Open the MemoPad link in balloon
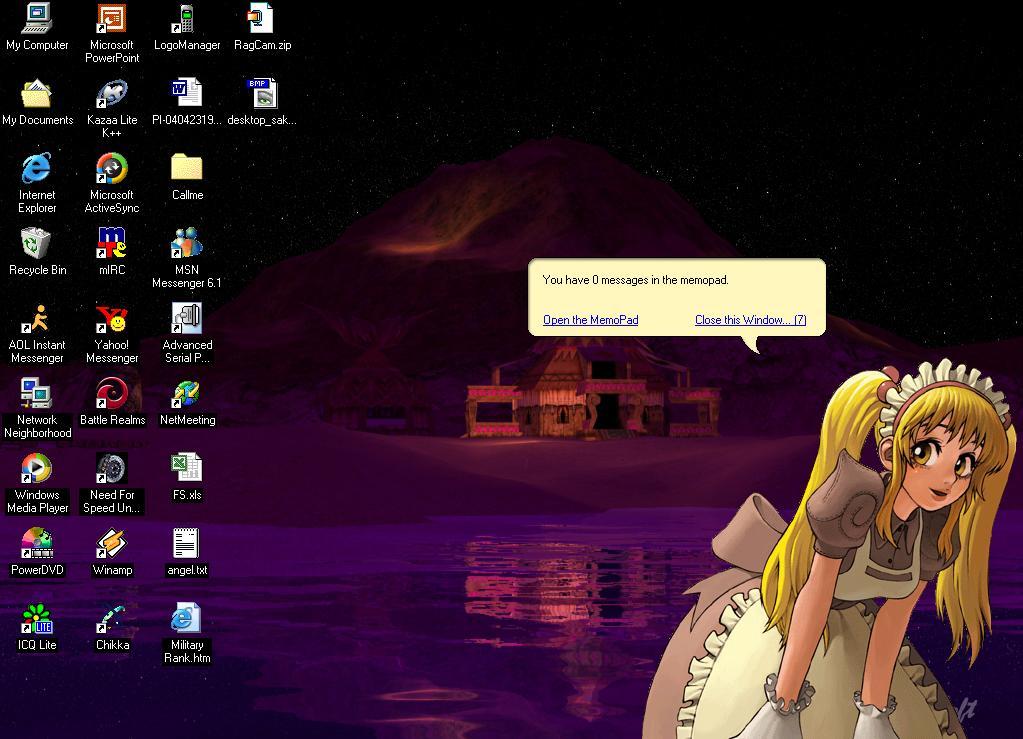1023x739 pixels. 590,320
